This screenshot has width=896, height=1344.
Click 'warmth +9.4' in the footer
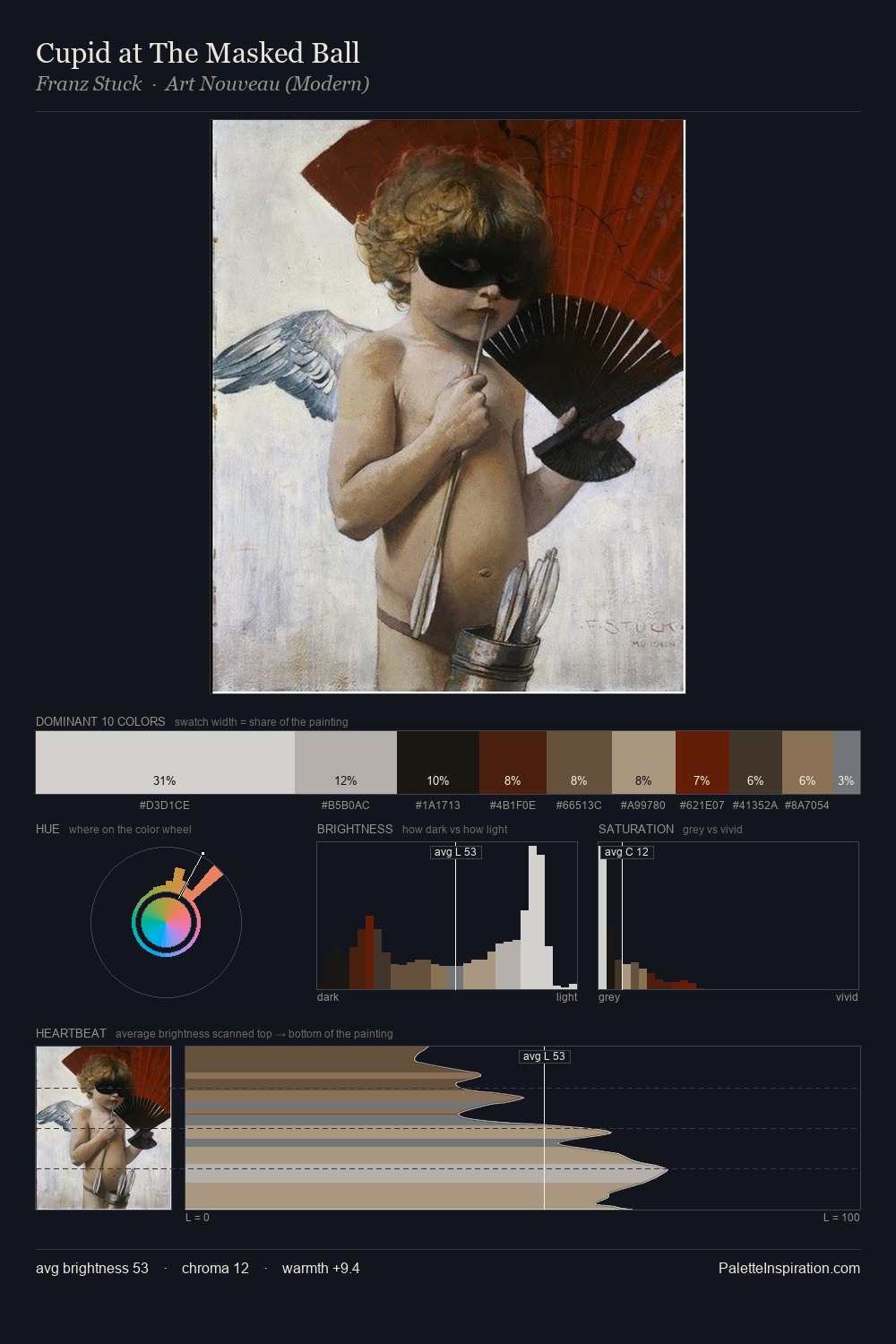(x=321, y=1268)
